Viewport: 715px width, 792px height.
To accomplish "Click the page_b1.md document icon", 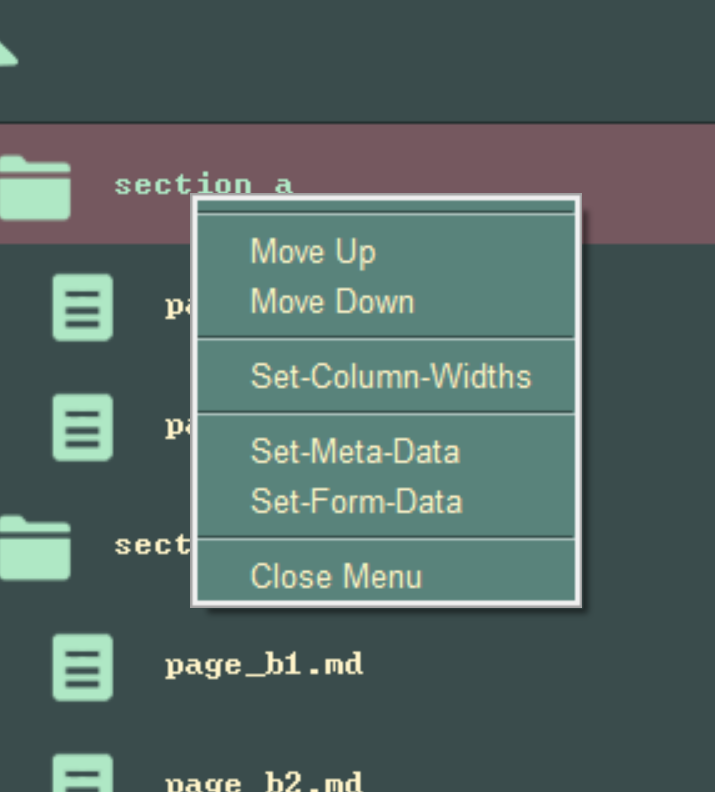I will tap(82, 666).
